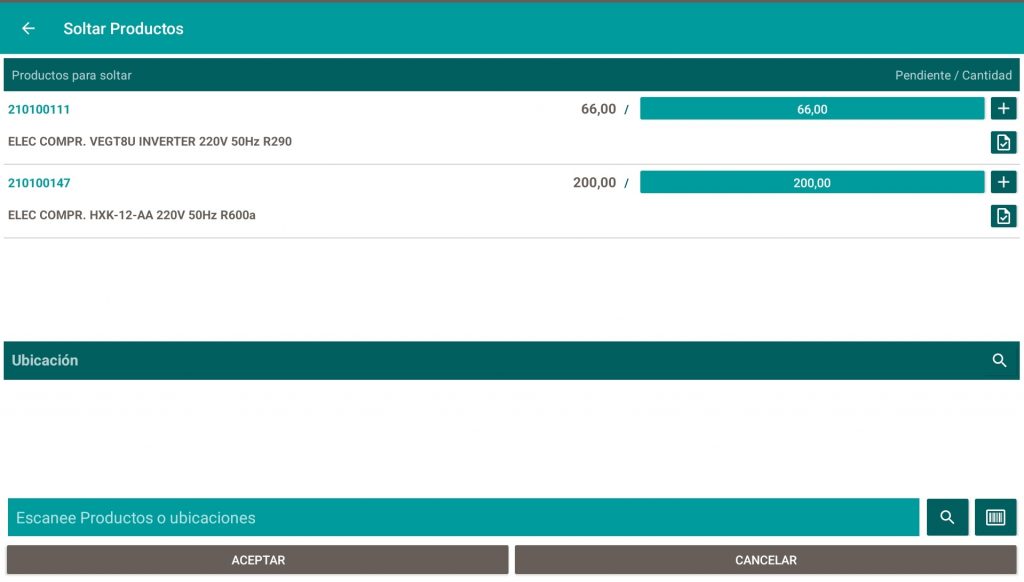The width and height of the screenshot is (1024, 582).
Task: Go back using the arrow icon
Action: point(28,29)
